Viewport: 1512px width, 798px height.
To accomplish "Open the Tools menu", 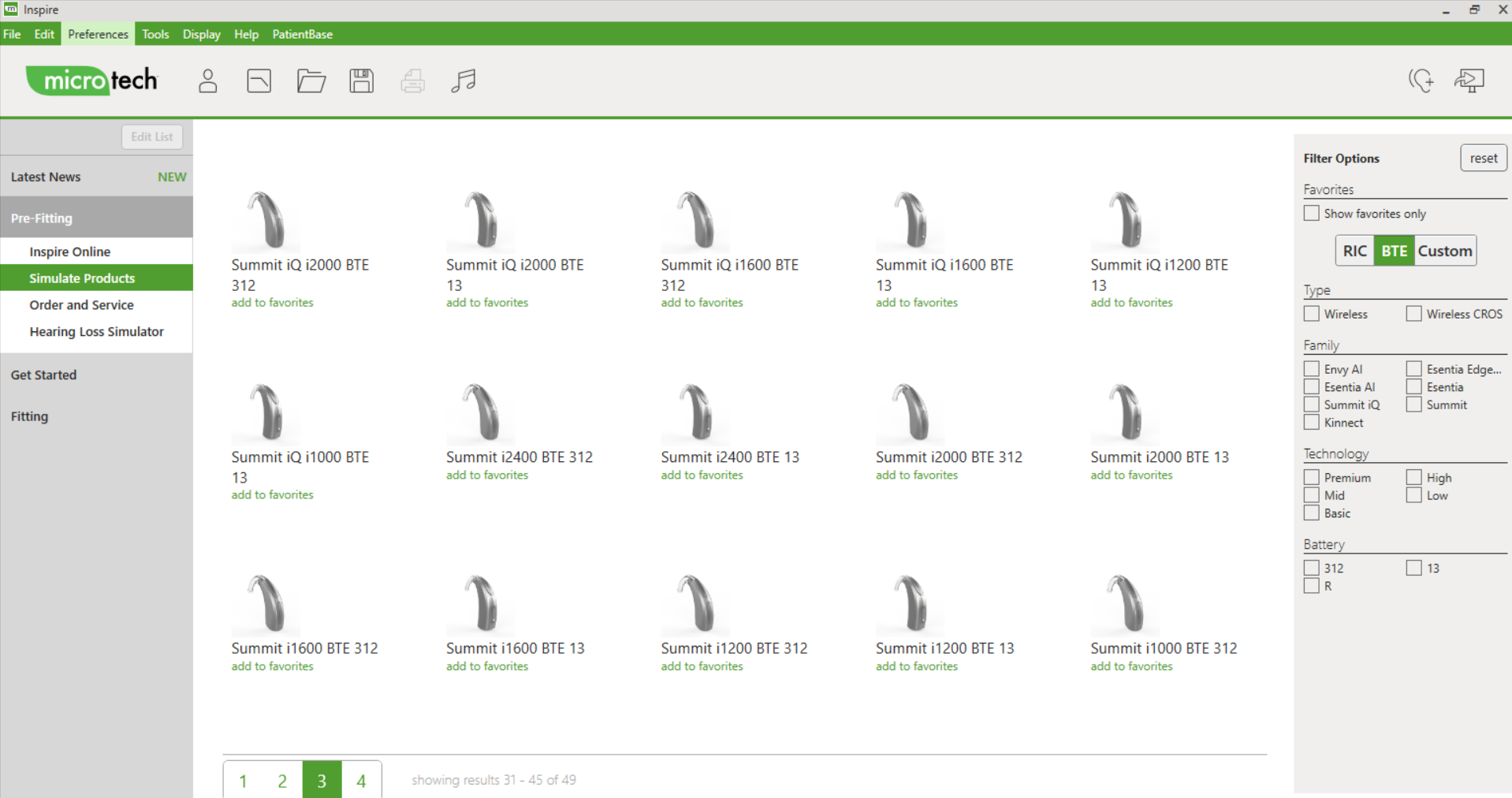I will (155, 34).
